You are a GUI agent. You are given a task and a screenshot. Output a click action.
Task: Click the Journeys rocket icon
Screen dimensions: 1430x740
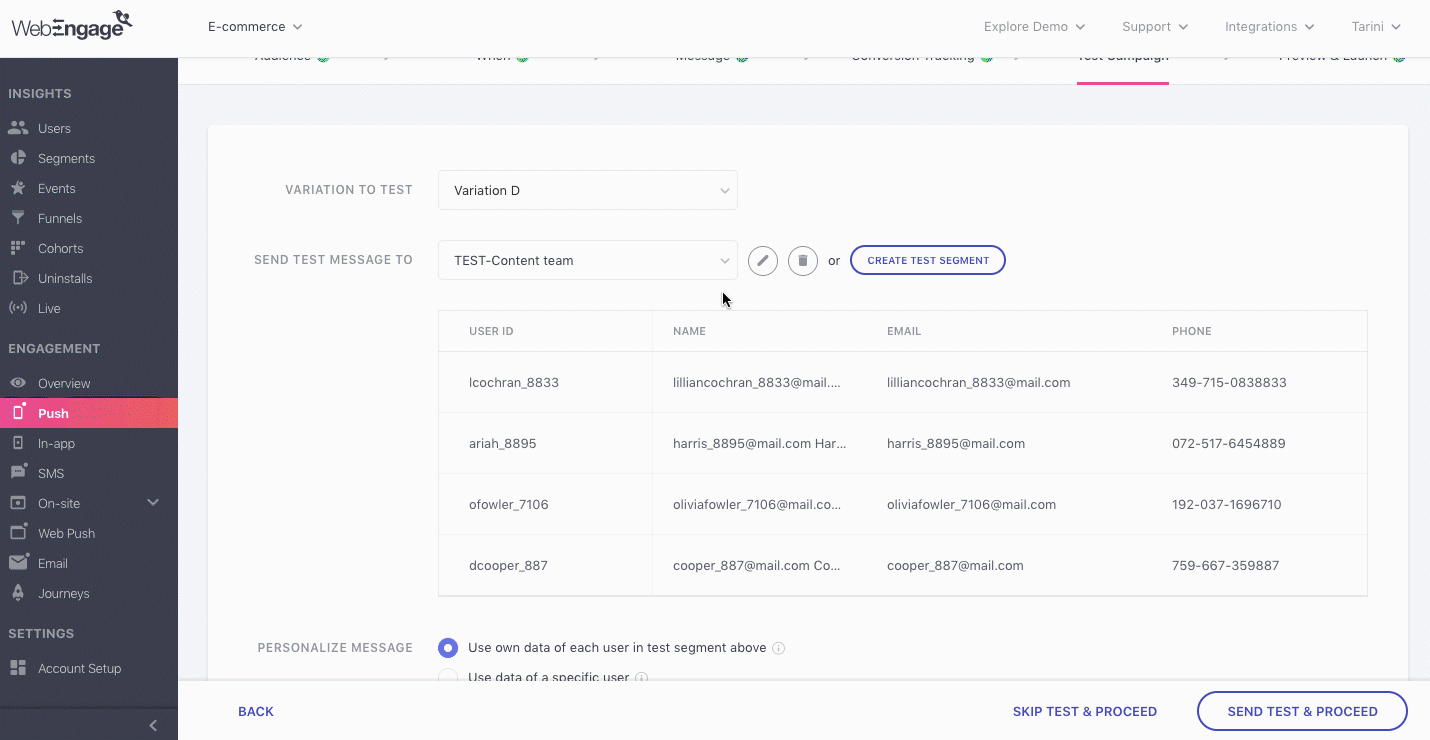(18, 593)
